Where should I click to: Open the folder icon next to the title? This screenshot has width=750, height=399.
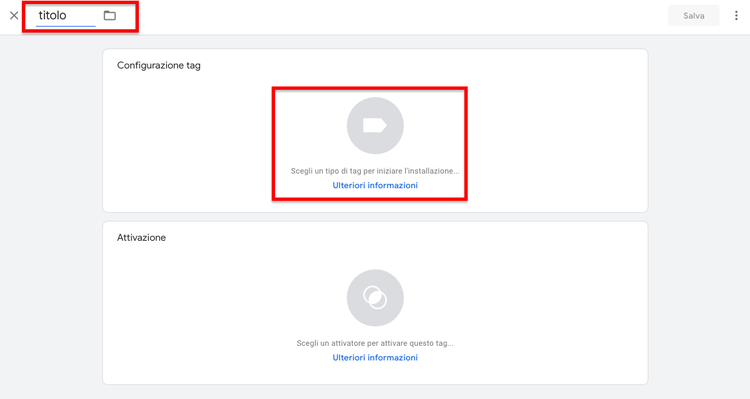(110, 15)
